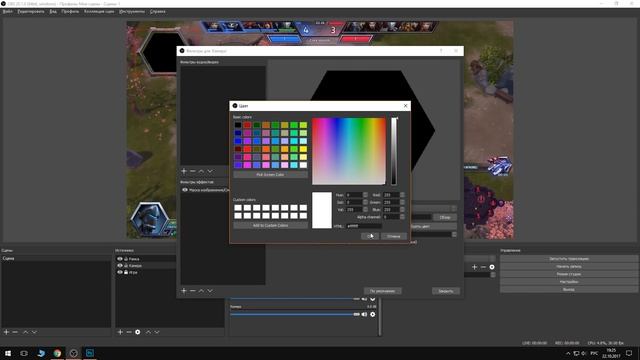Move scene down arrow in Scenes panel
This screenshot has height=360, width=640.
[x=34, y=332]
